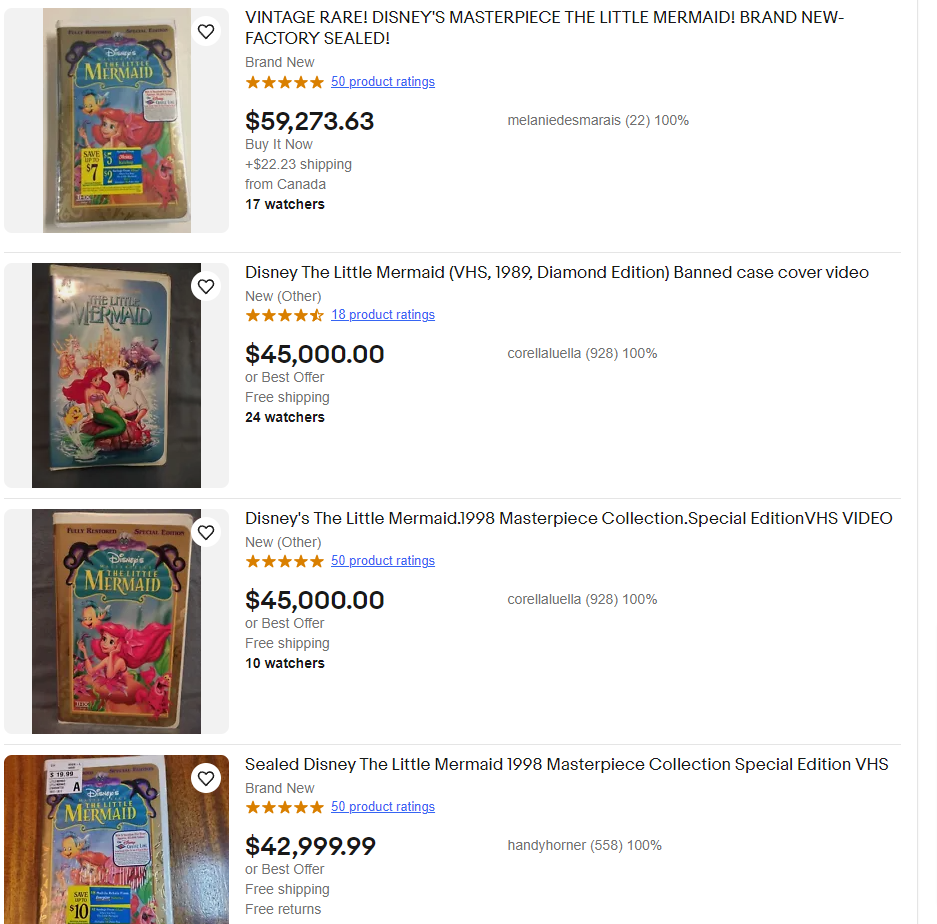Image resolution: width=937 pixels, height=924 pixels.
Task: Click seller name melaniedesmarais
Action: [x=564, y=120]
